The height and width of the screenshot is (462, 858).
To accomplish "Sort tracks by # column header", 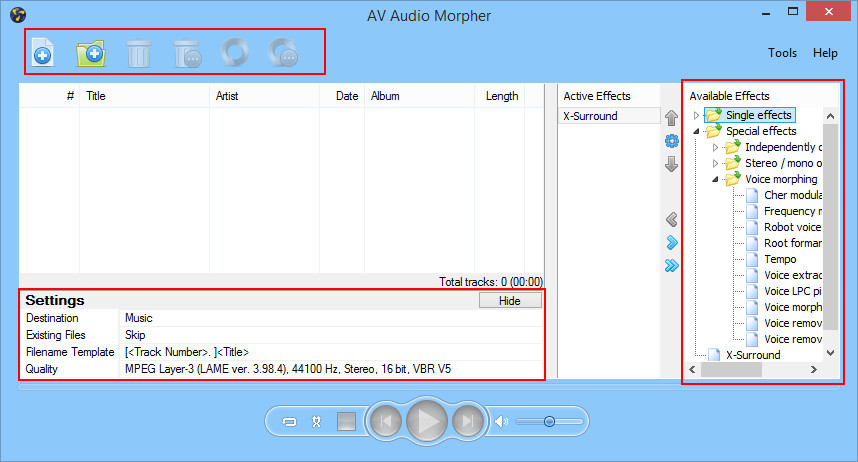I will [x=50, y=96].
